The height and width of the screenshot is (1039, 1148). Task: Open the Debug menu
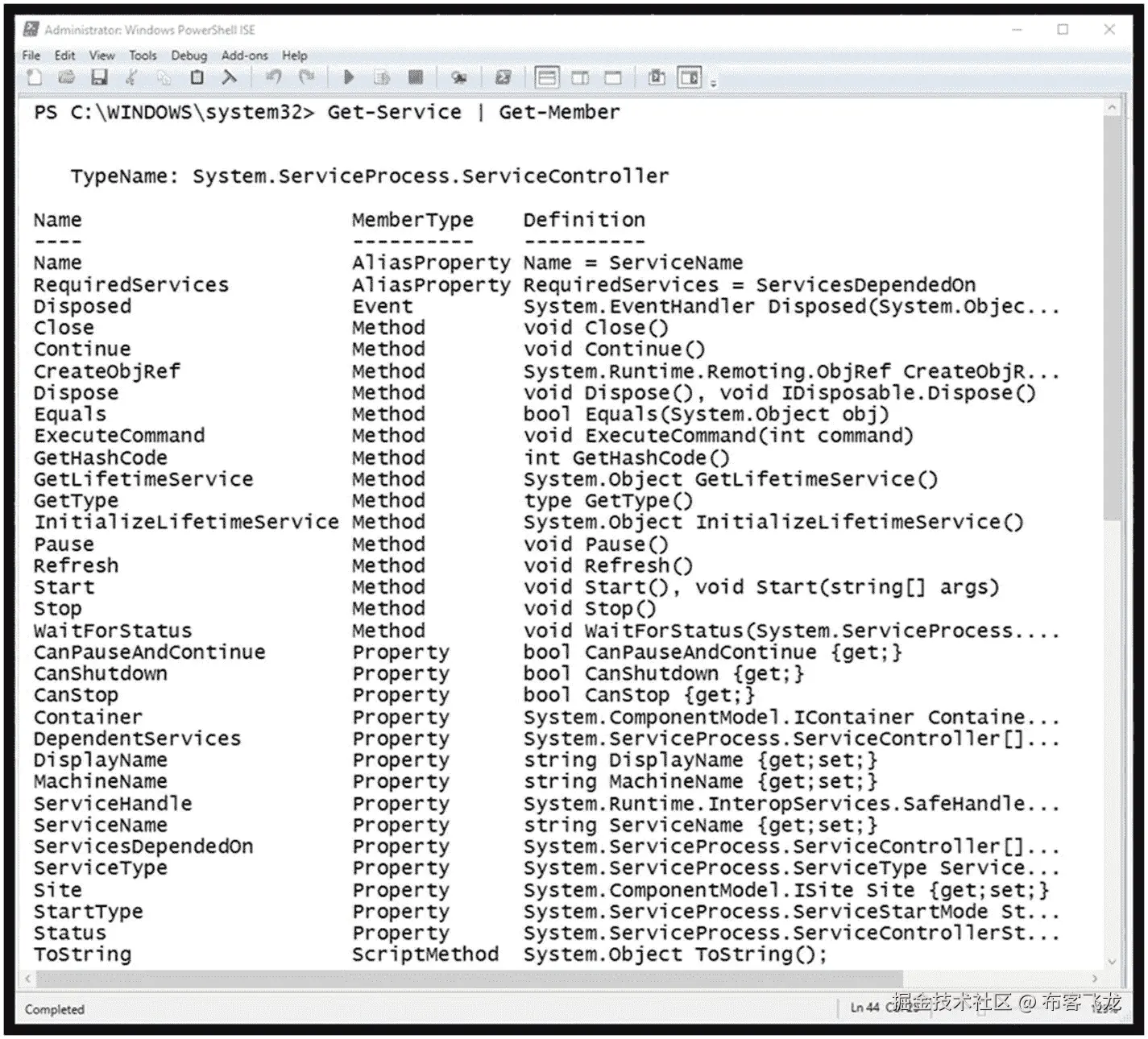[189, 55]
